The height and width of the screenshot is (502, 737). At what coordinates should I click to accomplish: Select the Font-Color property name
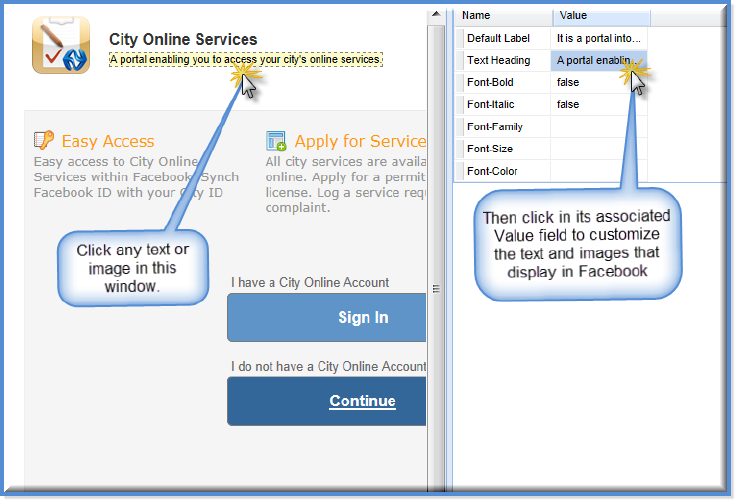coord(492,171)
